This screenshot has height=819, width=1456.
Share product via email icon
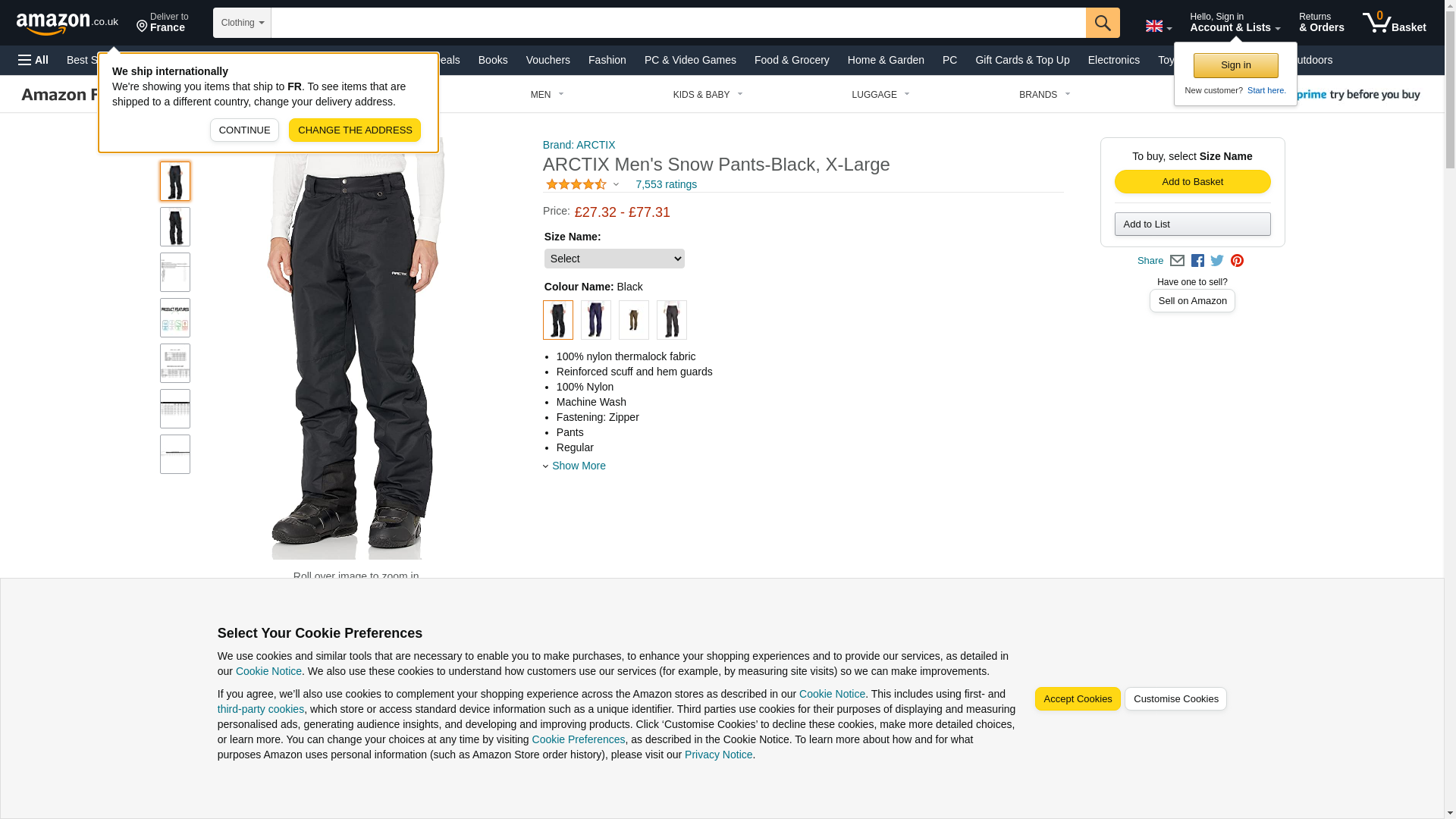pyautogui.click(x=1177, y=261)
